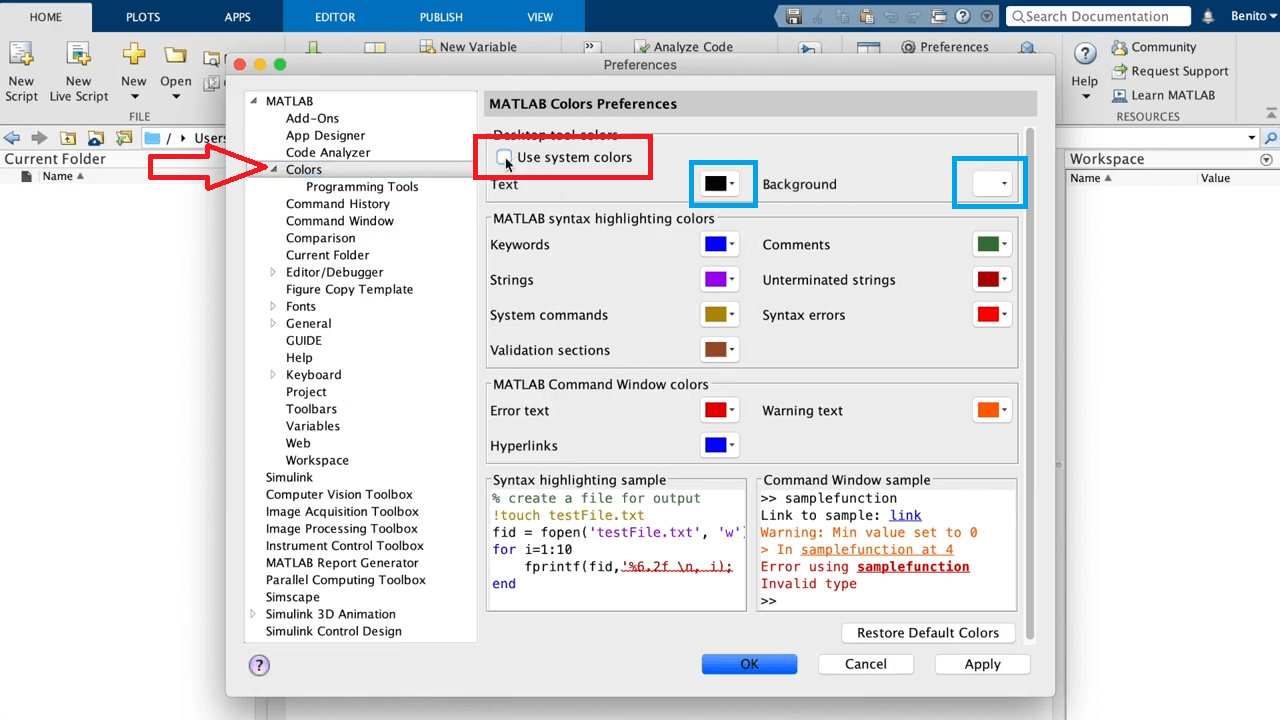Open the Strings color dropdown
Image resolution: width=1280 pixels, height=720 pixels.
click(719, 280)
